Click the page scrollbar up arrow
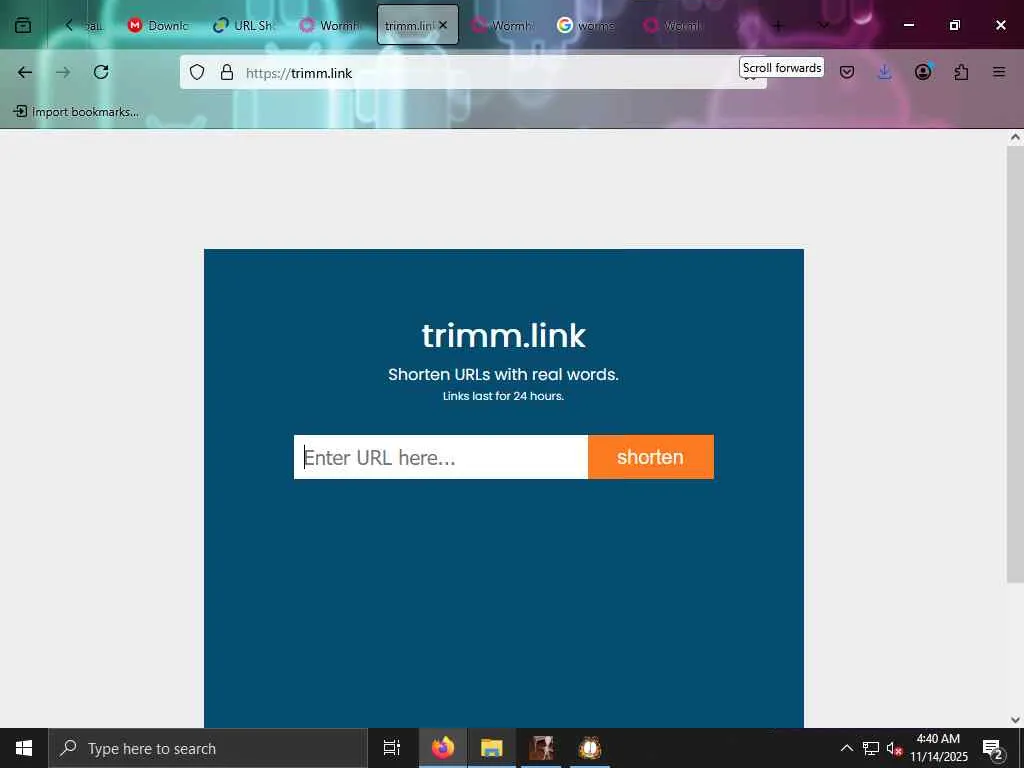1024x768 pixels. point(1015,137)
